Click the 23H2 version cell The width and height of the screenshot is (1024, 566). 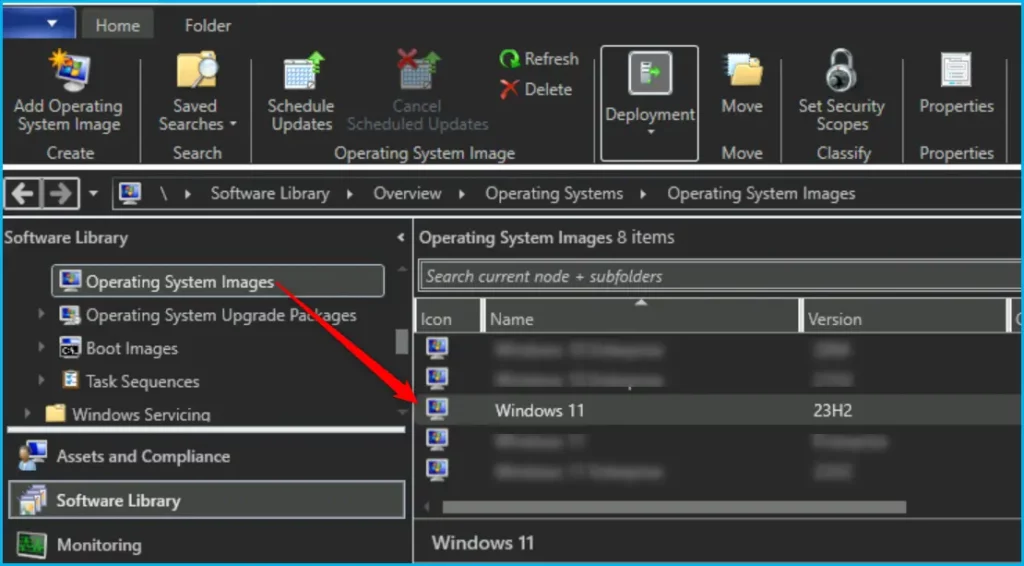click(x=833, y=411)
